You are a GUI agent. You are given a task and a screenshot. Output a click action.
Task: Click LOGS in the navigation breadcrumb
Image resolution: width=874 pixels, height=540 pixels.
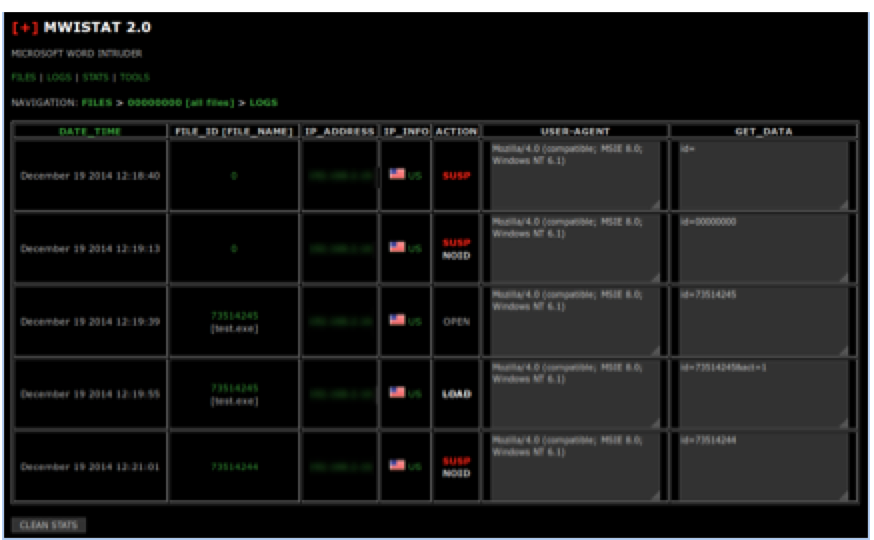tap(263, 103)
